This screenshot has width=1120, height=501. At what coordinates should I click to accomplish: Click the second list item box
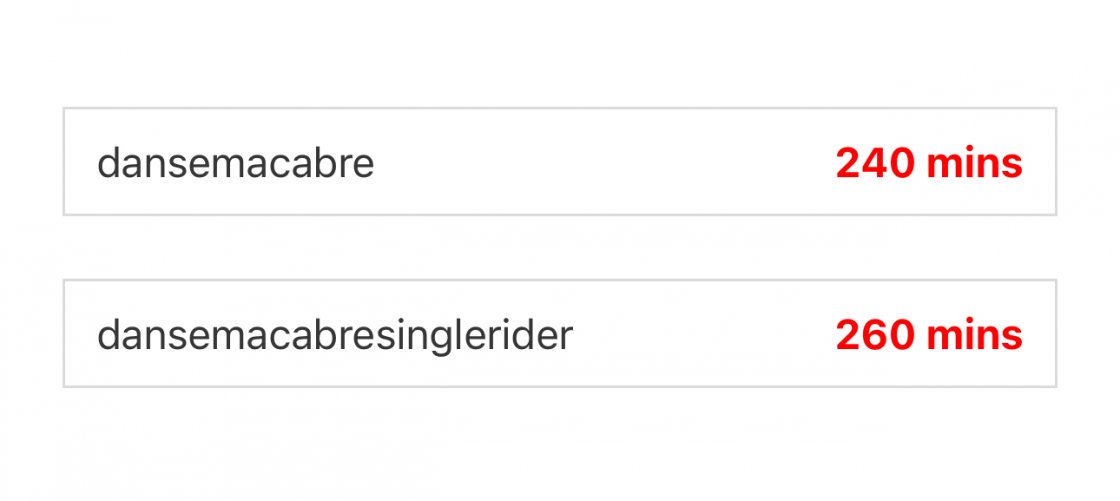point(559,333)
